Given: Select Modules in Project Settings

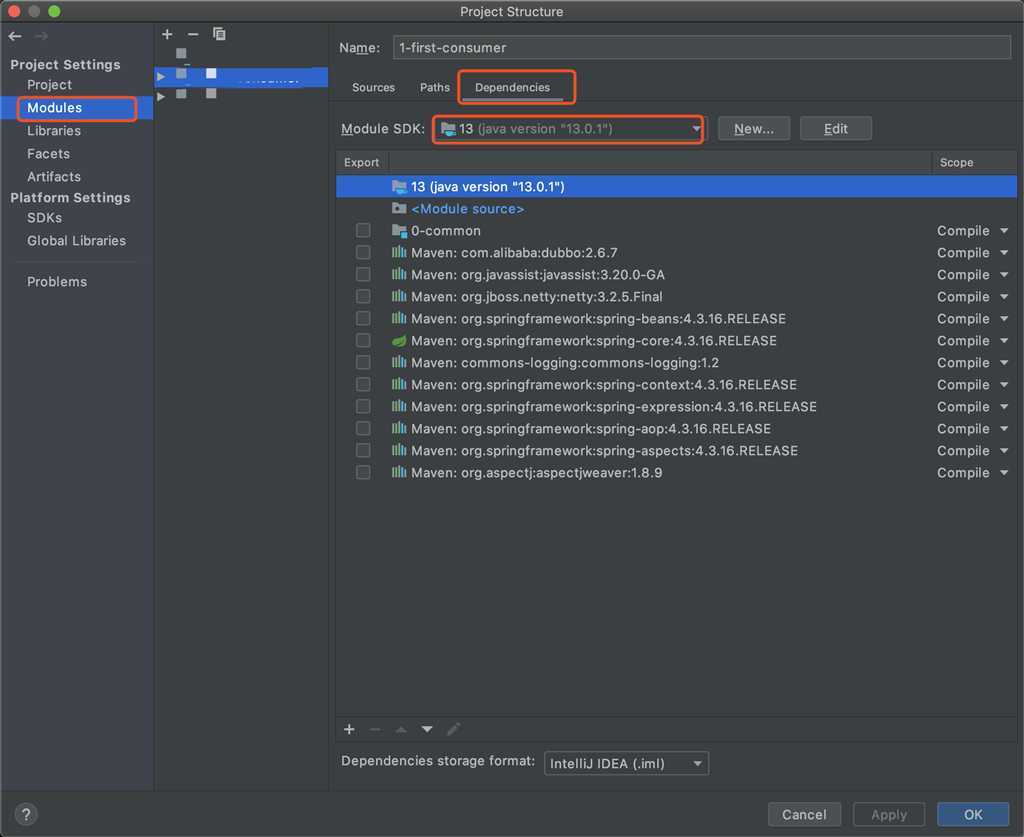Looking at the screenshot, I should point(54,108).
